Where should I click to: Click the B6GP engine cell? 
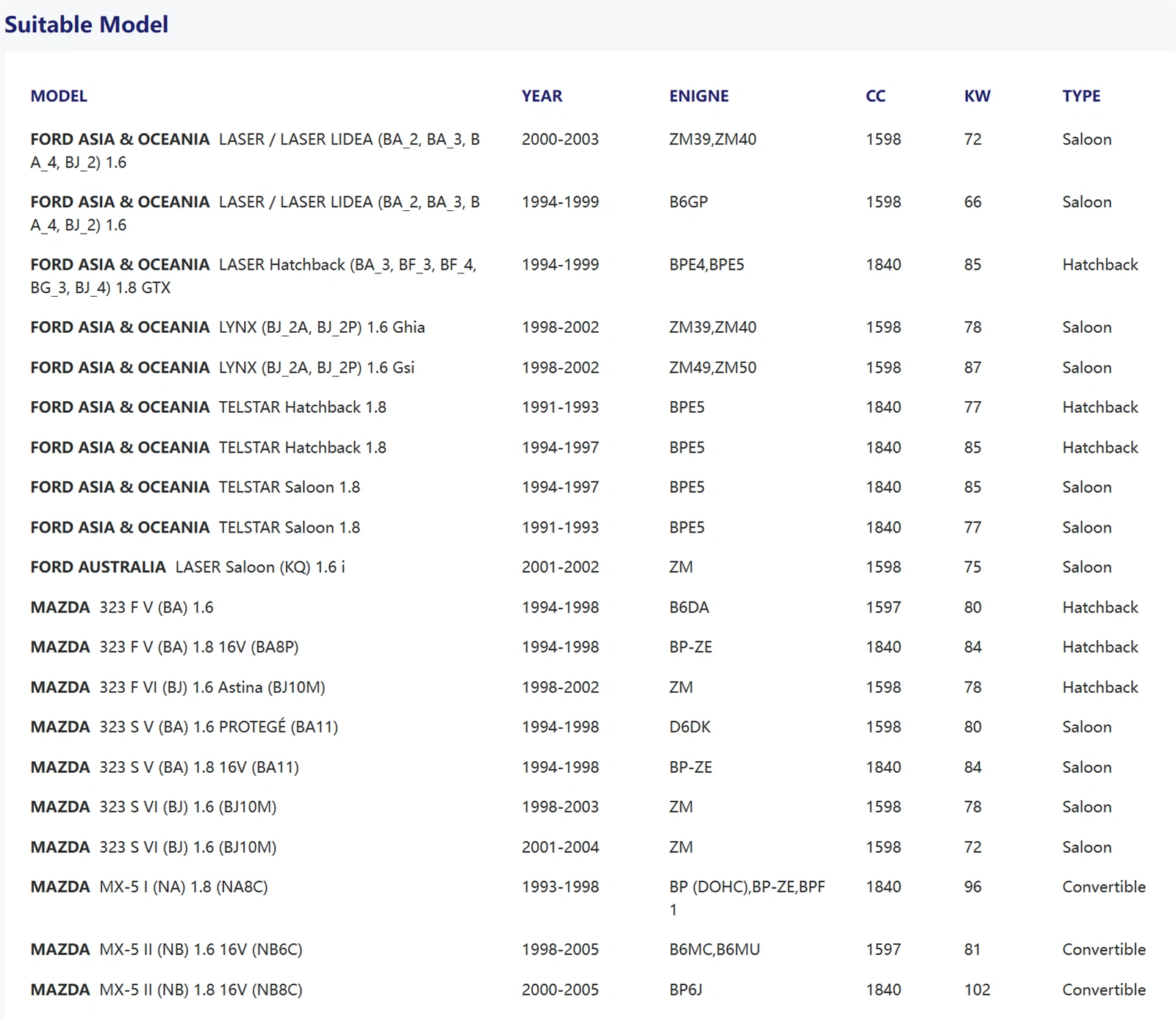(688, 201)
